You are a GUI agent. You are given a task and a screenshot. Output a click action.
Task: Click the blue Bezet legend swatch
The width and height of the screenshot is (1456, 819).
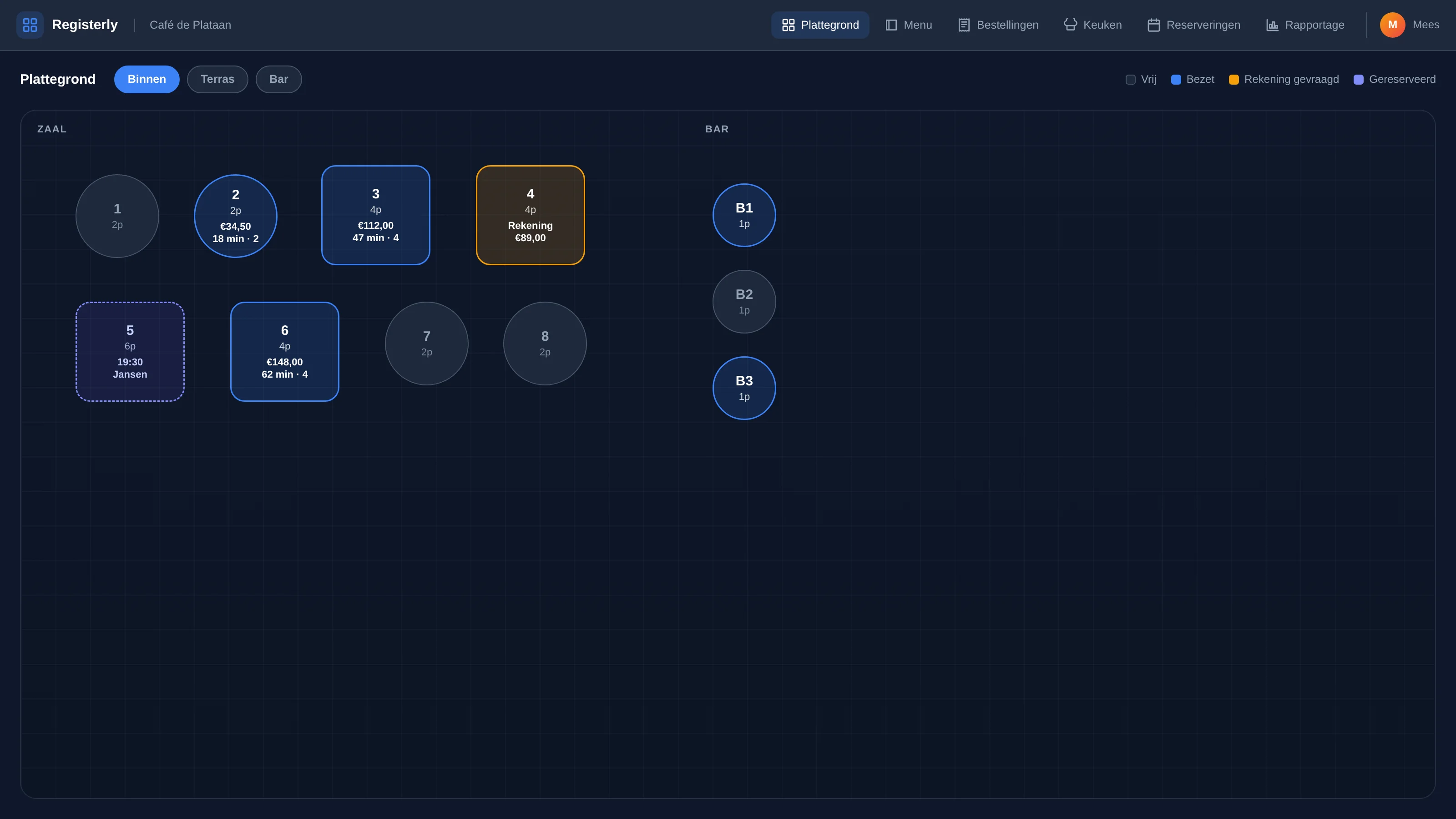pos(1176,80)
